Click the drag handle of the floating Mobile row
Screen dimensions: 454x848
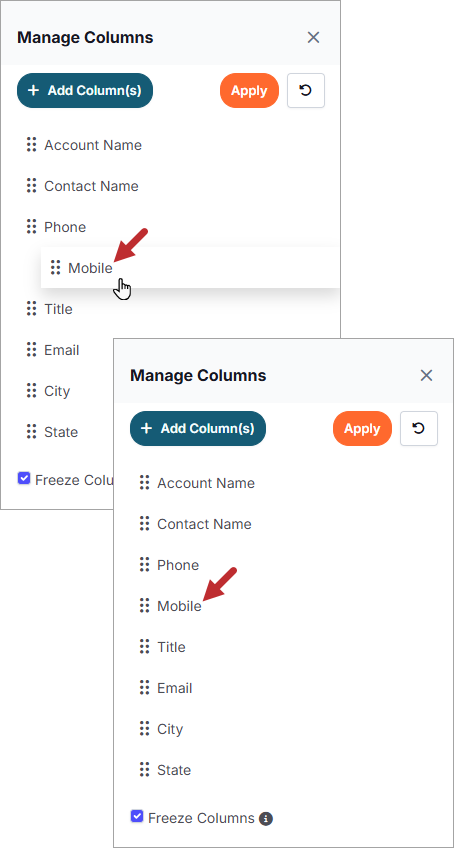(x=55, y=267)
